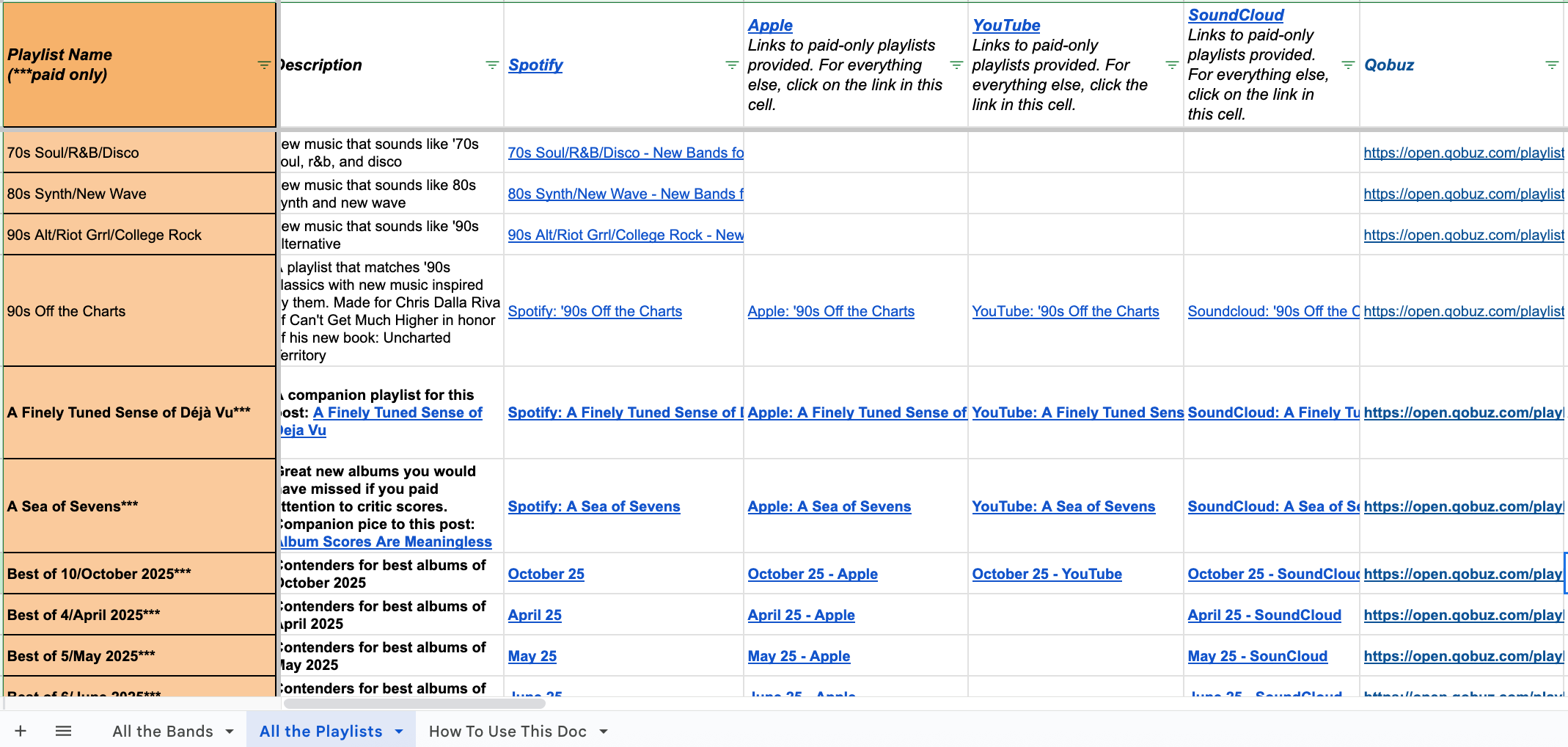
Task: Open YouTube: '90s Off the Charts link
Action: pos(1066,311)
